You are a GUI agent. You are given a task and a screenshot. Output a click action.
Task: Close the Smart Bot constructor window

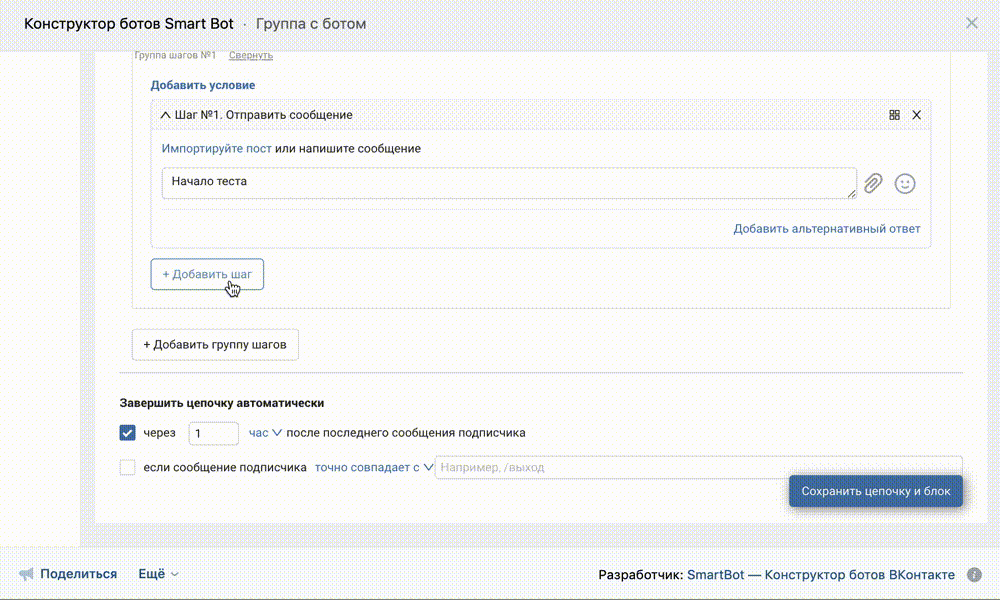click(971, 23)
